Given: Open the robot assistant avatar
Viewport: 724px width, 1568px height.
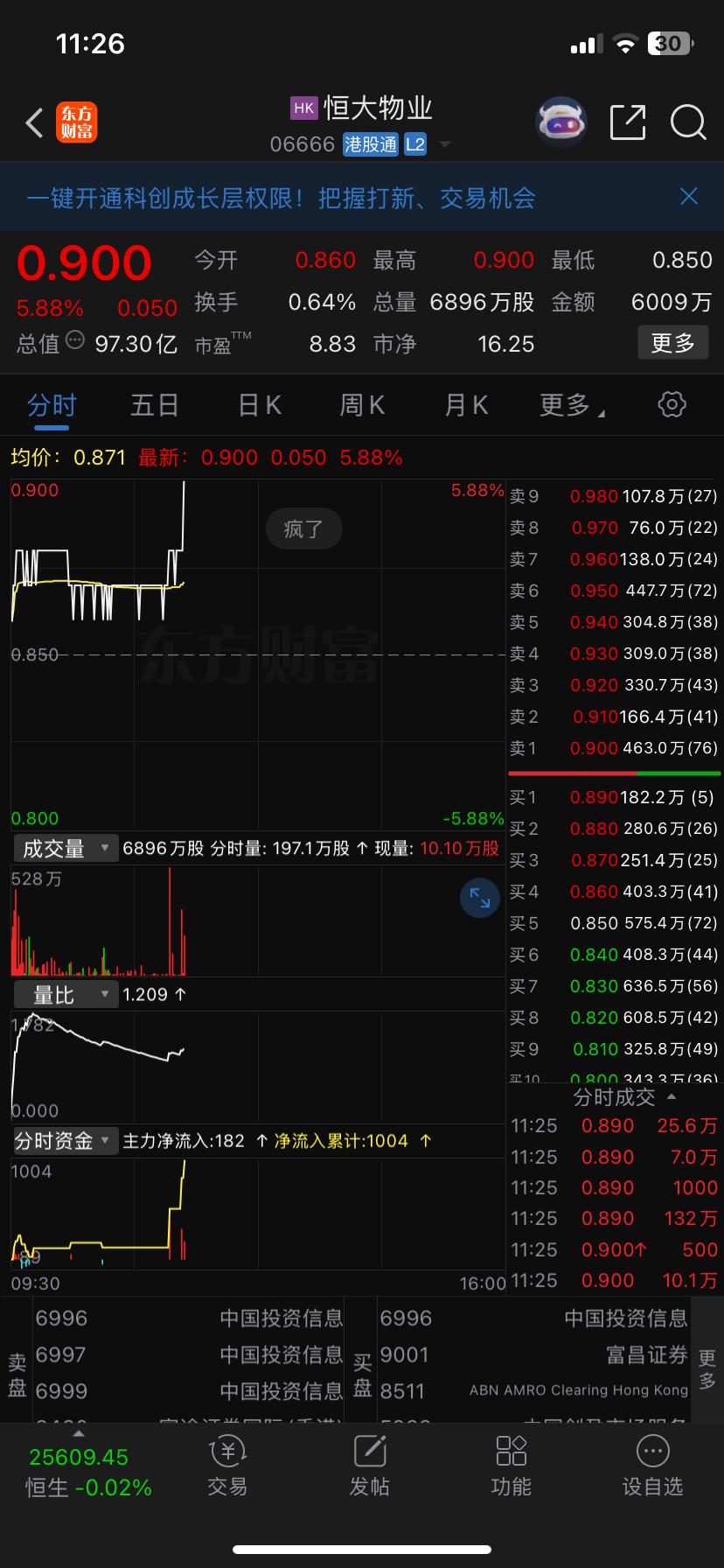Looking at the screenshot, I should [x=560, y=122].
